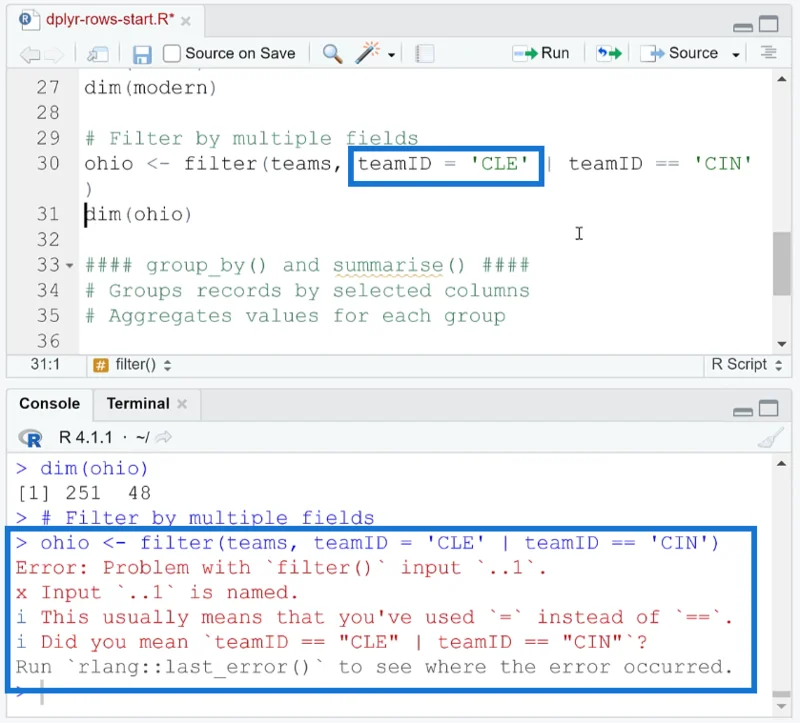Viewport: 800px width, 723px height.
Task: Click the editor vertical scrollbar thumb
Action: (x=781, y=264)
